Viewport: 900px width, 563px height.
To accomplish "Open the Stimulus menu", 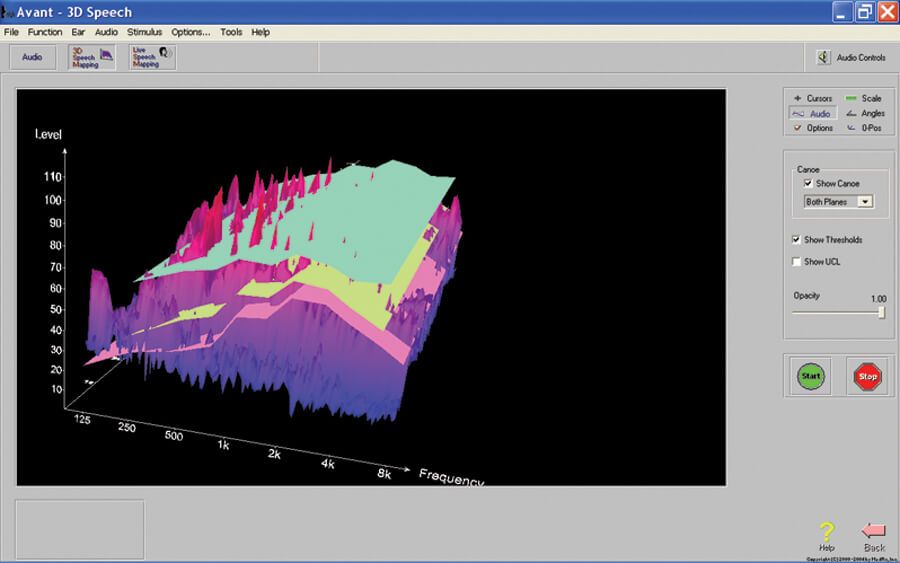I will 144,32.
